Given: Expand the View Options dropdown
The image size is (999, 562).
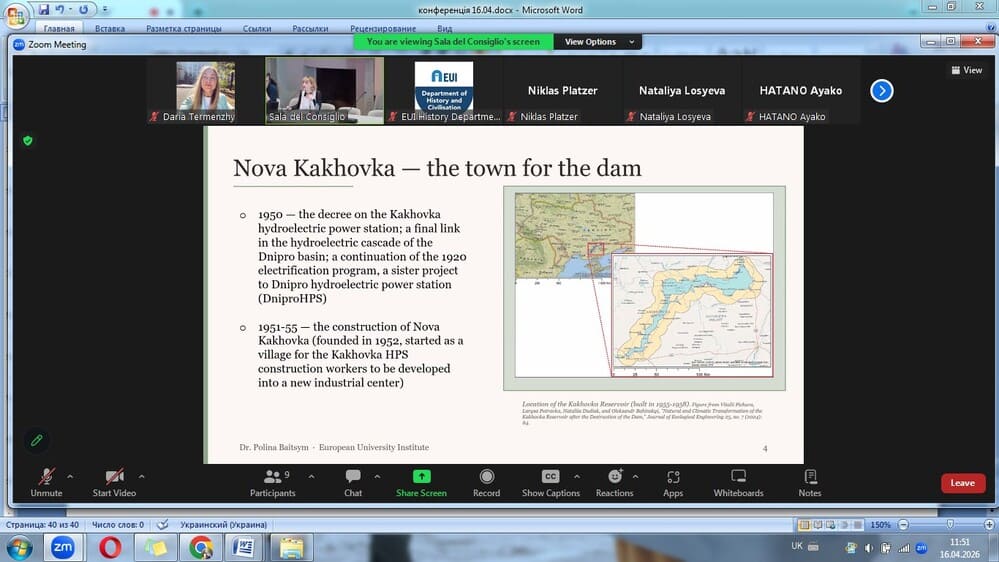Looking at the screenshot, I should (598, 42).
